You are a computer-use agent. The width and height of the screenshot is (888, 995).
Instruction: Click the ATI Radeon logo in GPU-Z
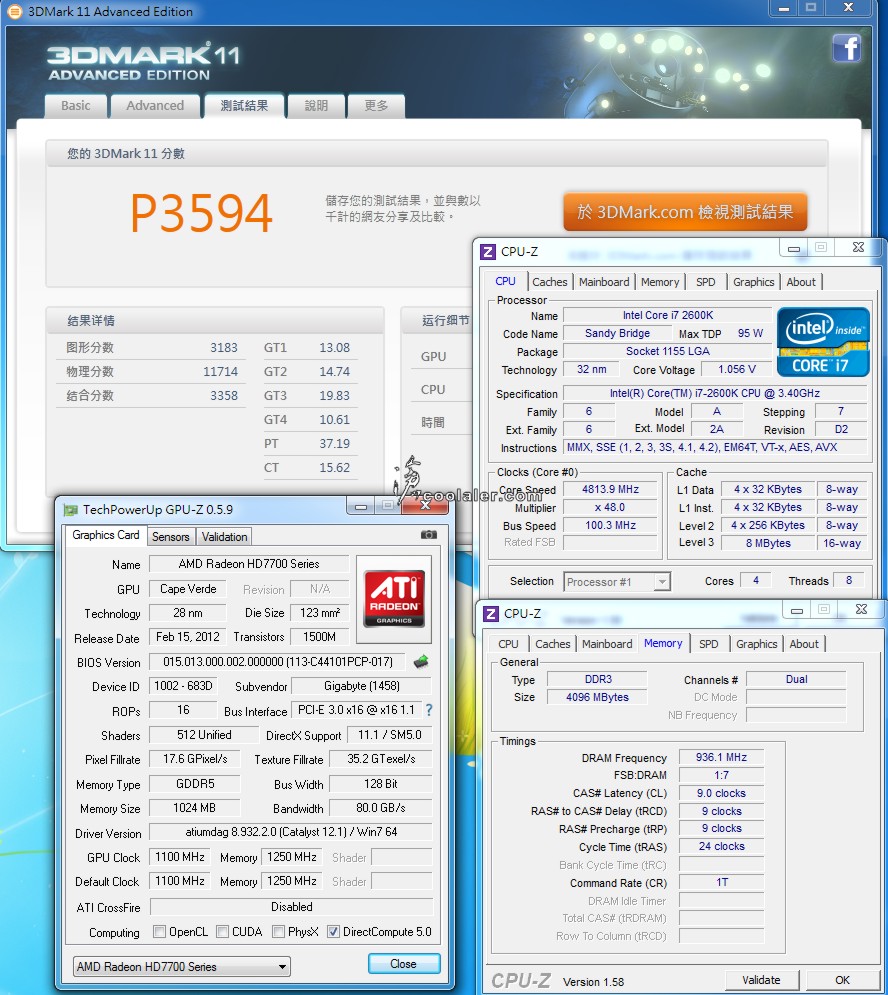point(394,599)
